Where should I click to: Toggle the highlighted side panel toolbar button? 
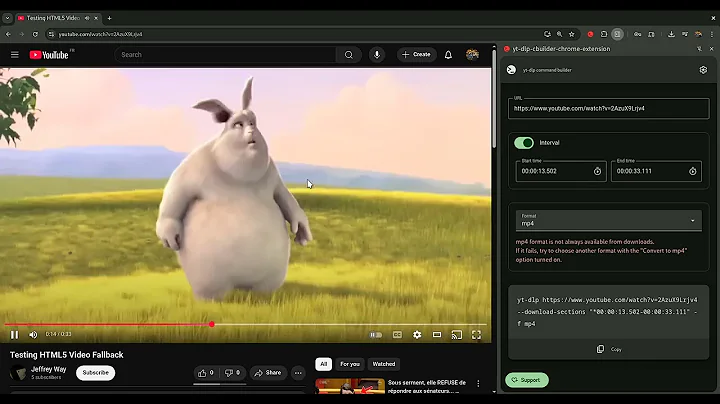pyautogui.click(x=618, y=34)
